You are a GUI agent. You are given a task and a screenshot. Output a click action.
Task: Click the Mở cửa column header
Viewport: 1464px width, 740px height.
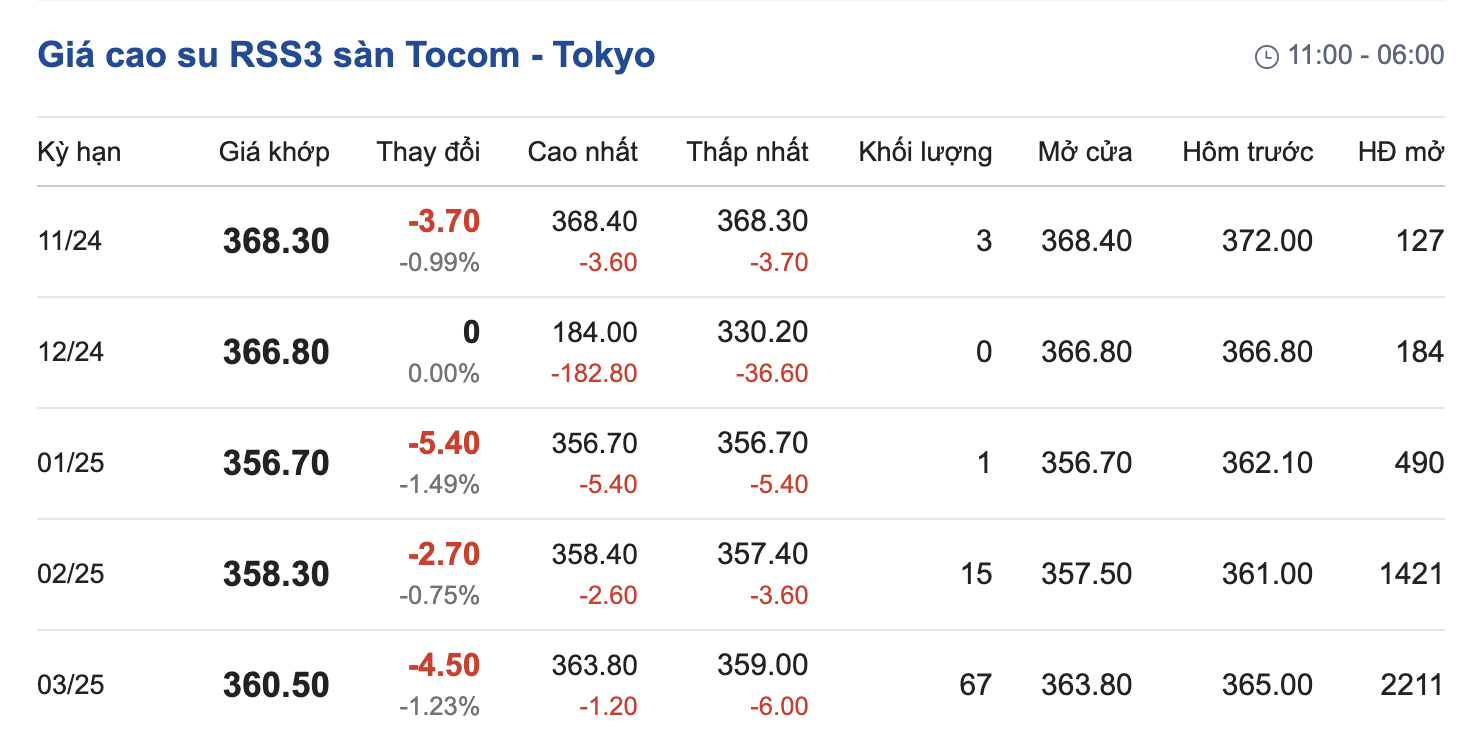(1085, 152)
